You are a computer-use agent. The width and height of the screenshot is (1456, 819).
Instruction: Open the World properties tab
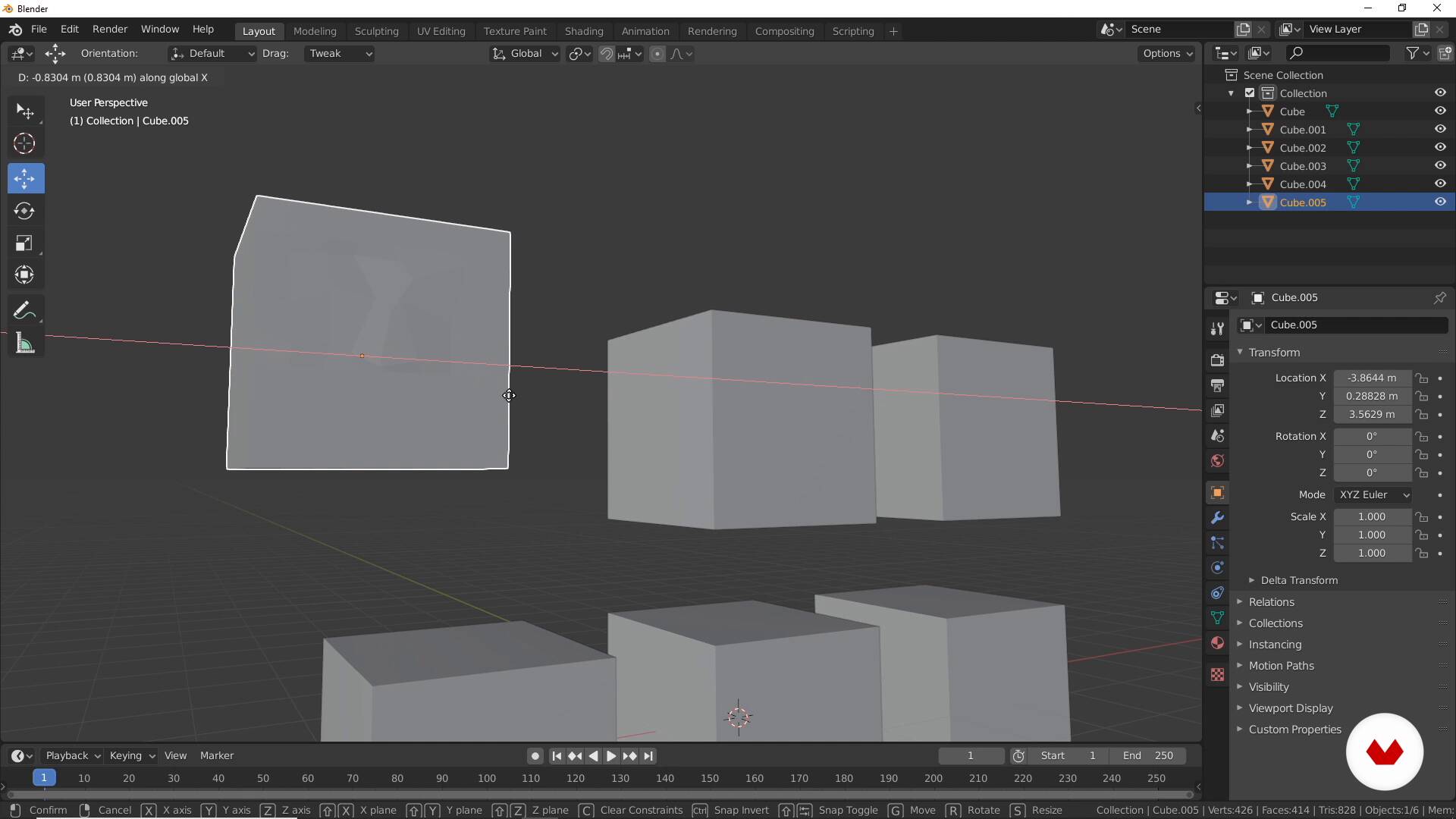[1217, 460]
